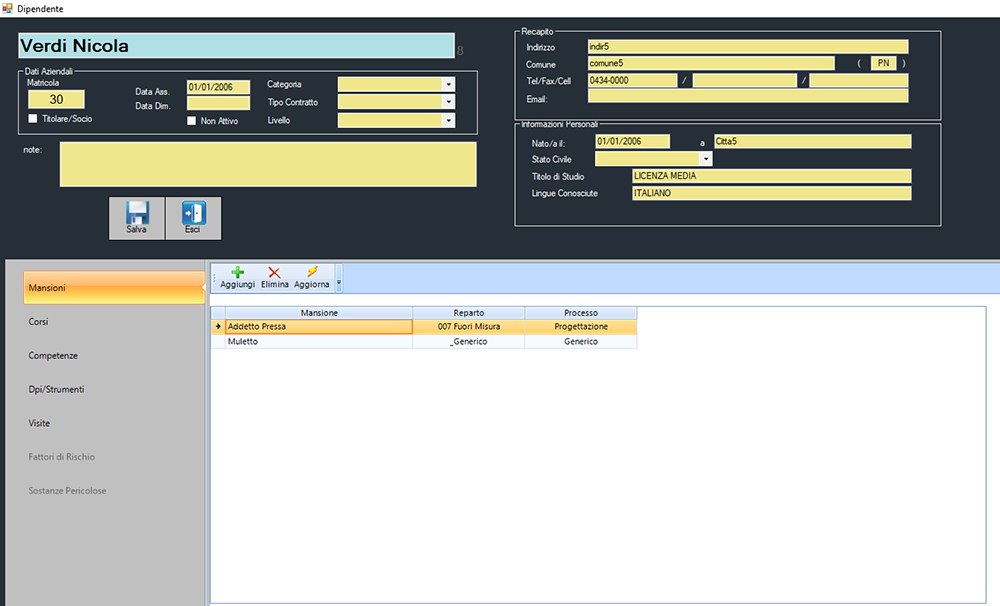Expand the Stato Civile dropdown
The width and height of the screenshot is (1000, 606).
pyautogui.click(x=705, y=159)
